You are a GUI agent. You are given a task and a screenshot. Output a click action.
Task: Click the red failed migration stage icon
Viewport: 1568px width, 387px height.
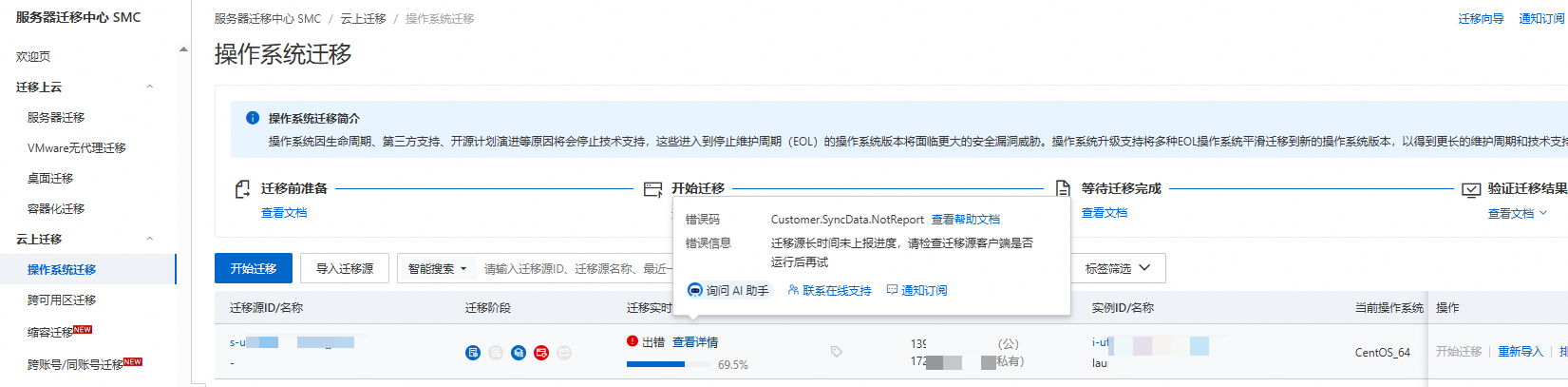pos(541,353)
